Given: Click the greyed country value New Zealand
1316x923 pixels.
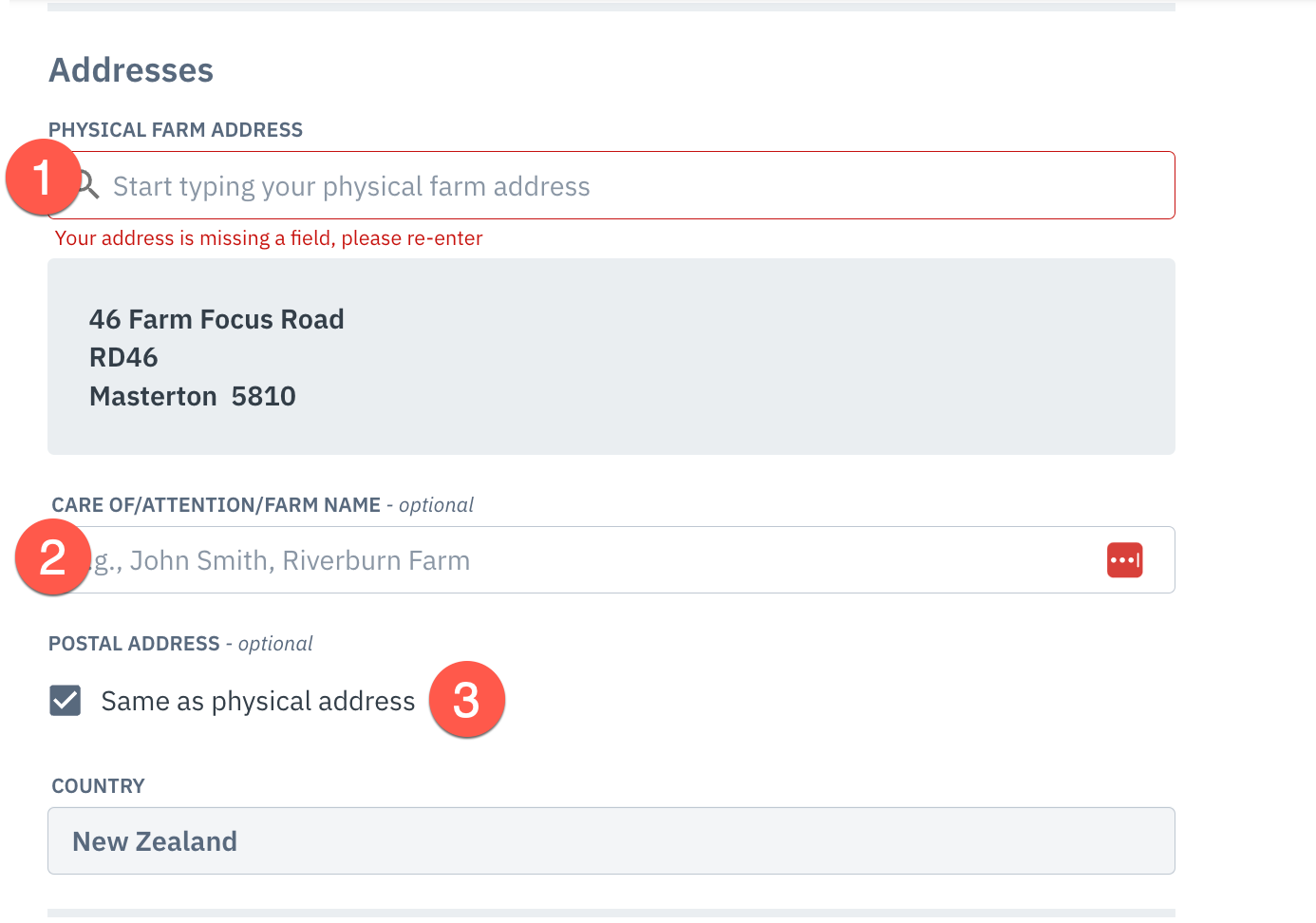Looking at the screenshot, I should tap(155, 840).
